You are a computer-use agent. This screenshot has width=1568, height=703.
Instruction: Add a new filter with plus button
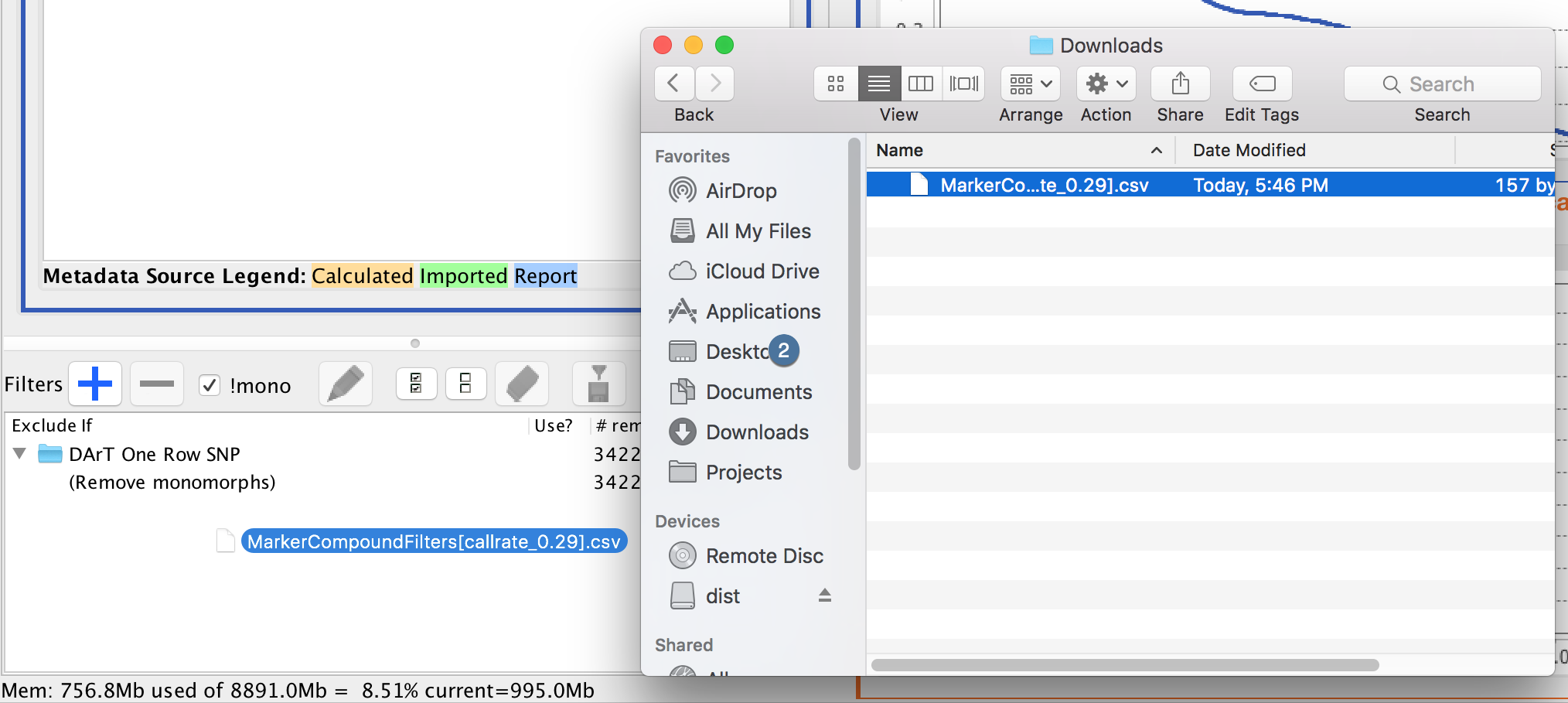[x=95, y=384]
